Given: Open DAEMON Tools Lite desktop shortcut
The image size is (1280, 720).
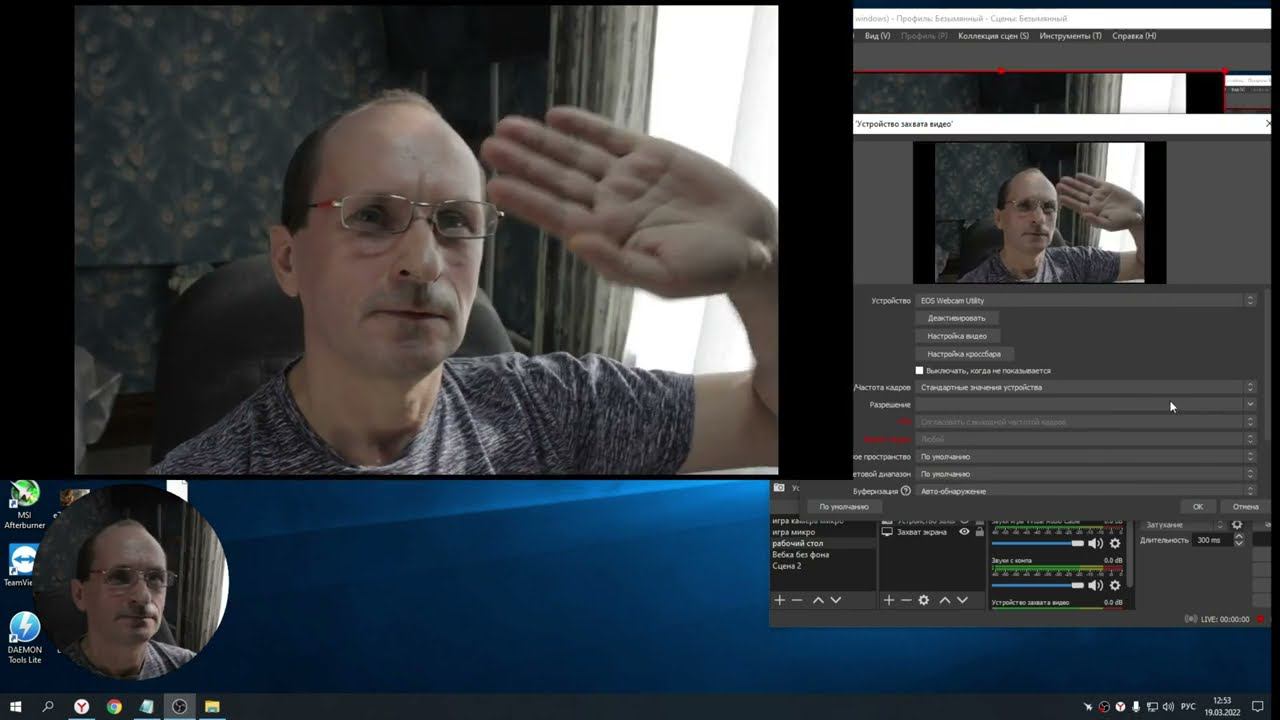Looking at the screenshot, I should [x=24, y=638].
